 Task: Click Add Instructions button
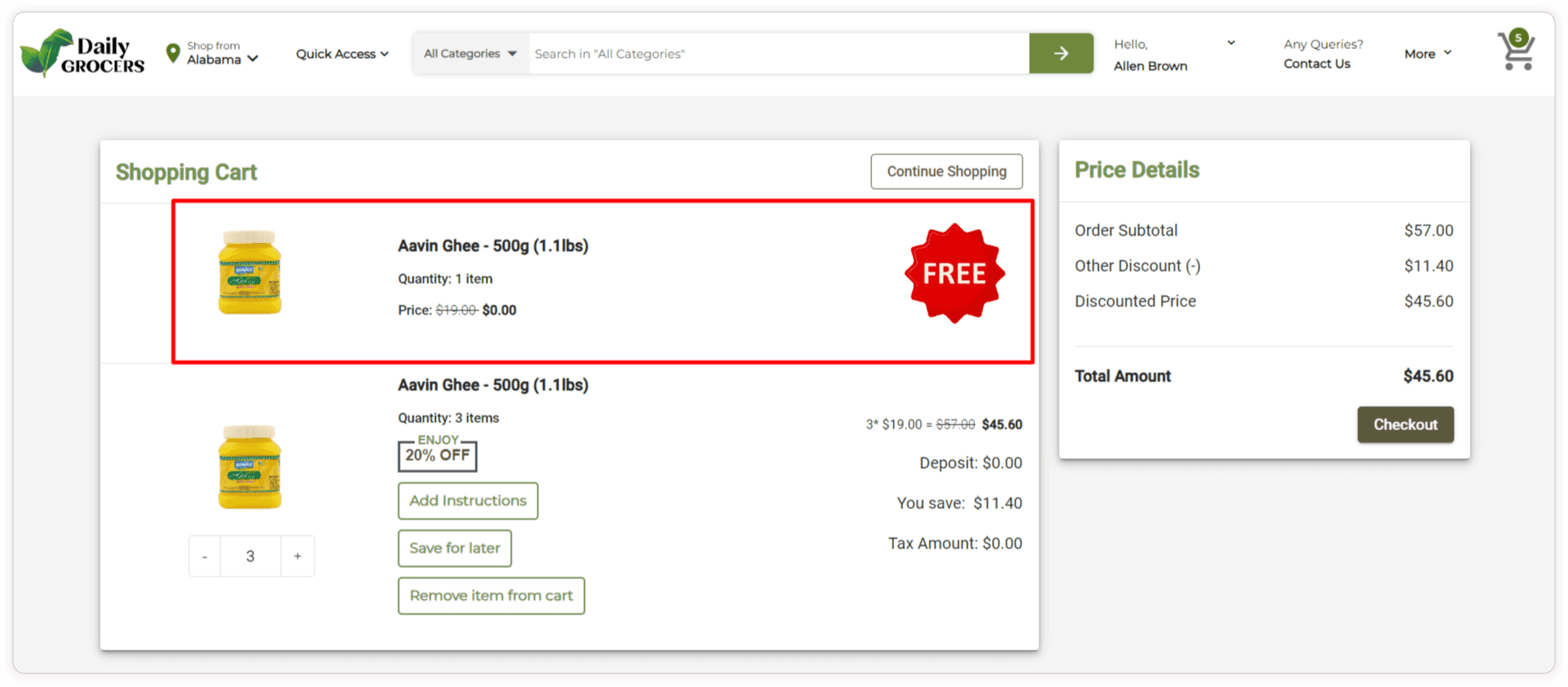[x=467, y=500]
